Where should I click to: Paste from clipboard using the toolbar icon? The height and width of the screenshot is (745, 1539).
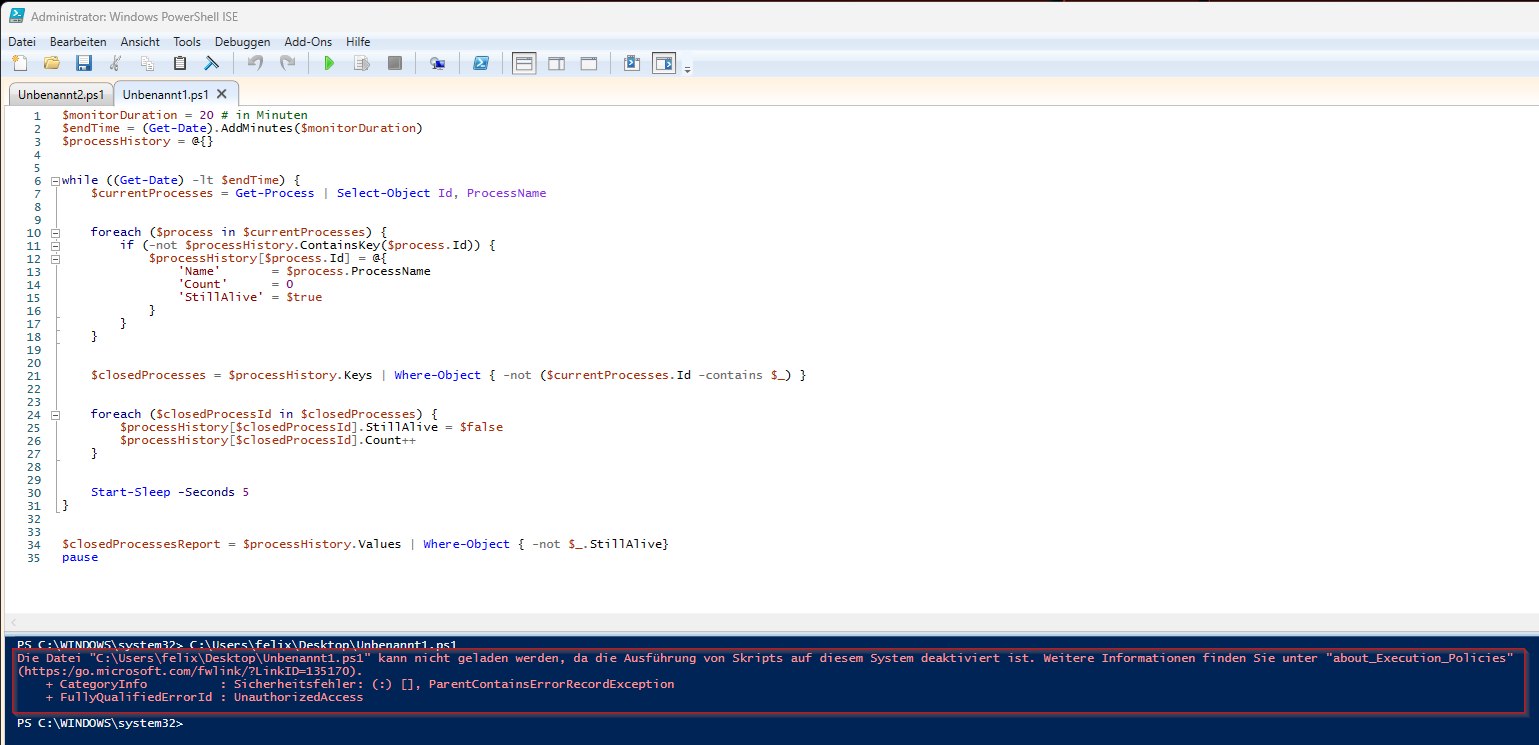tap(180, 64)
